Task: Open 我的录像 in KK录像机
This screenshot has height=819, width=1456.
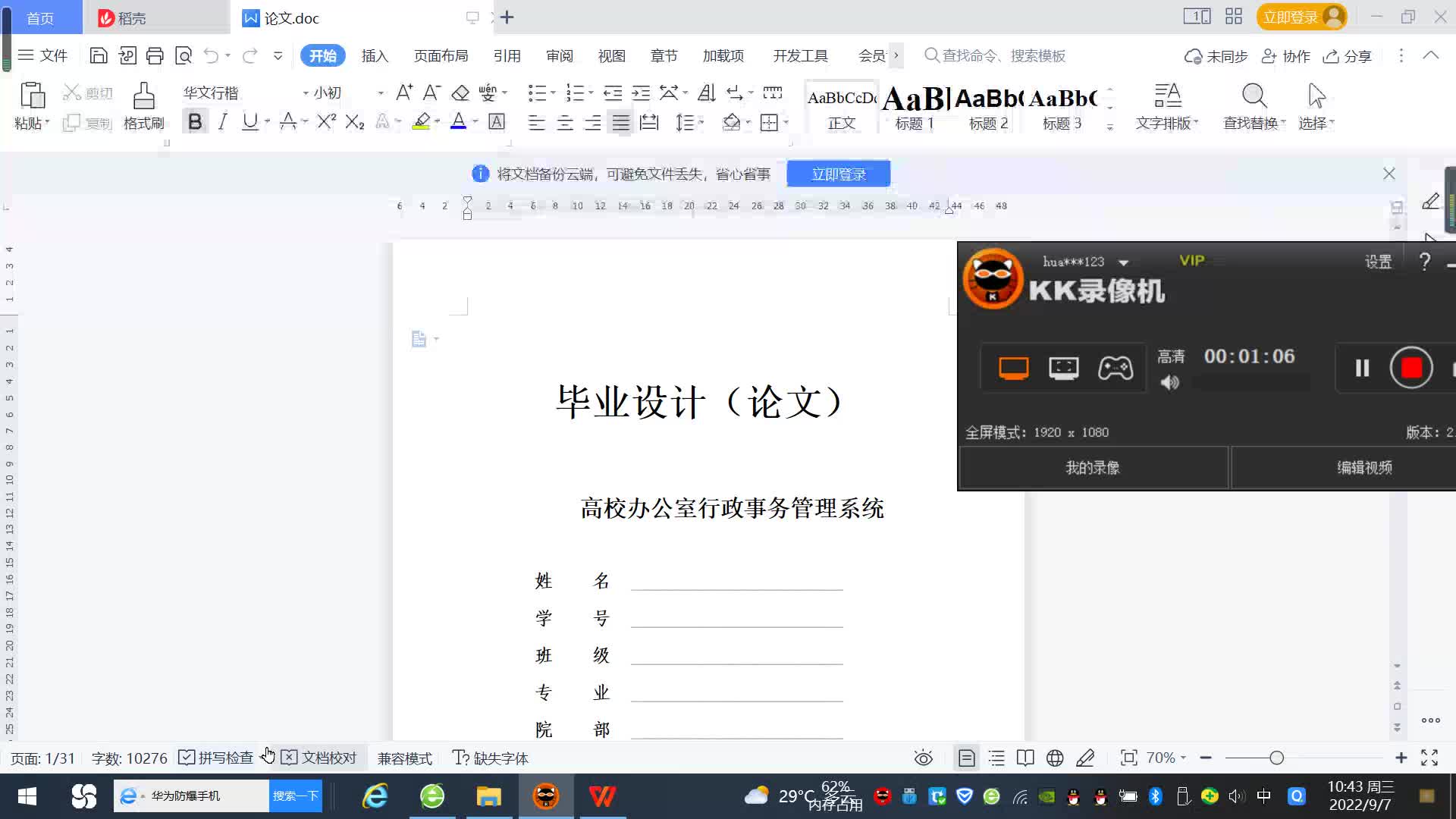Action: (1092, 467)
